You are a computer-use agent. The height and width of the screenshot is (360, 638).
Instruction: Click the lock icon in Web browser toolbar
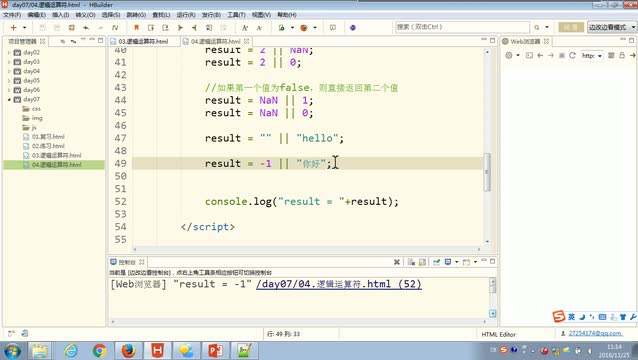[622, 55]
